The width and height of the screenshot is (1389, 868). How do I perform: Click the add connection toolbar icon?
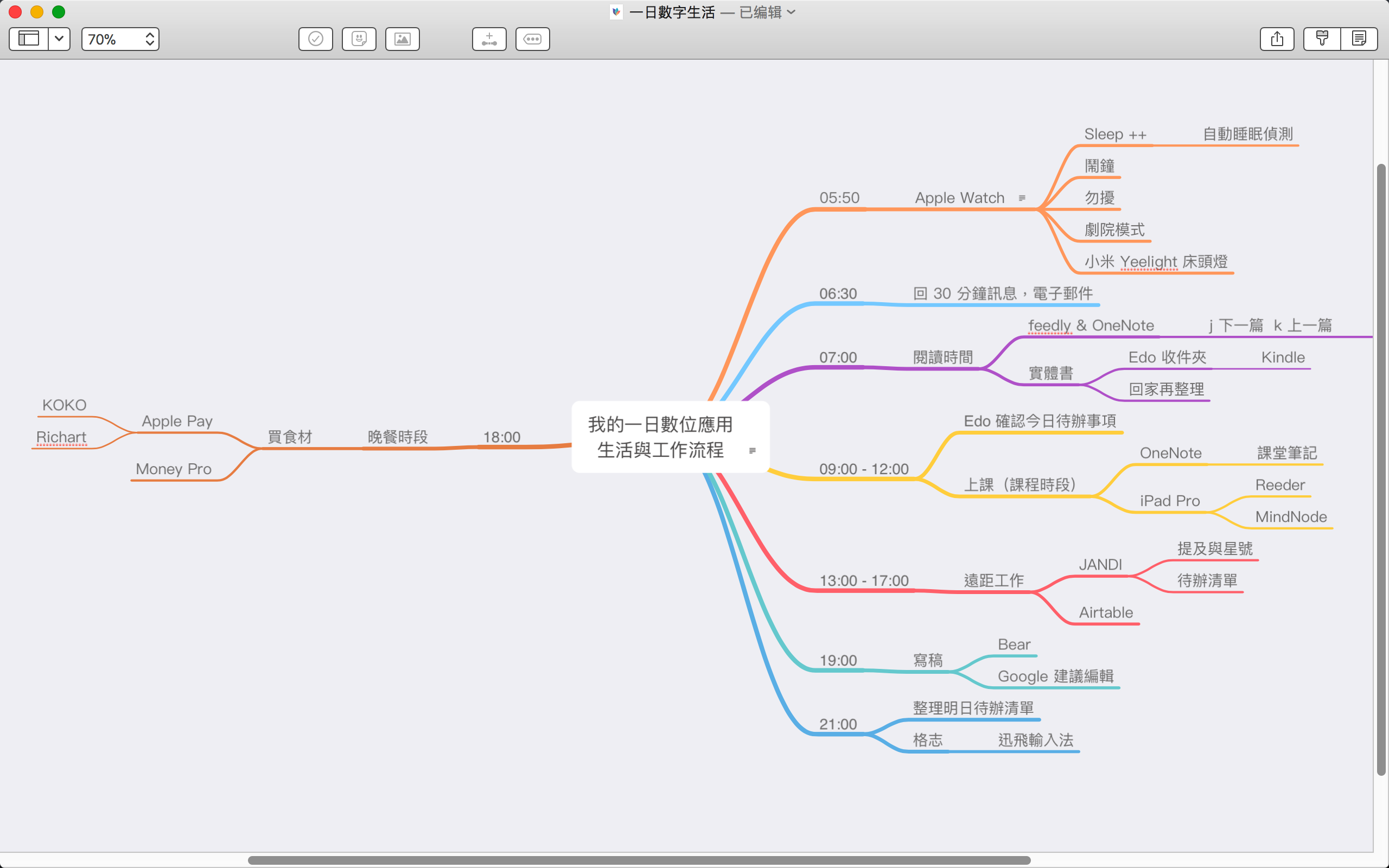[x=489, y=39]
